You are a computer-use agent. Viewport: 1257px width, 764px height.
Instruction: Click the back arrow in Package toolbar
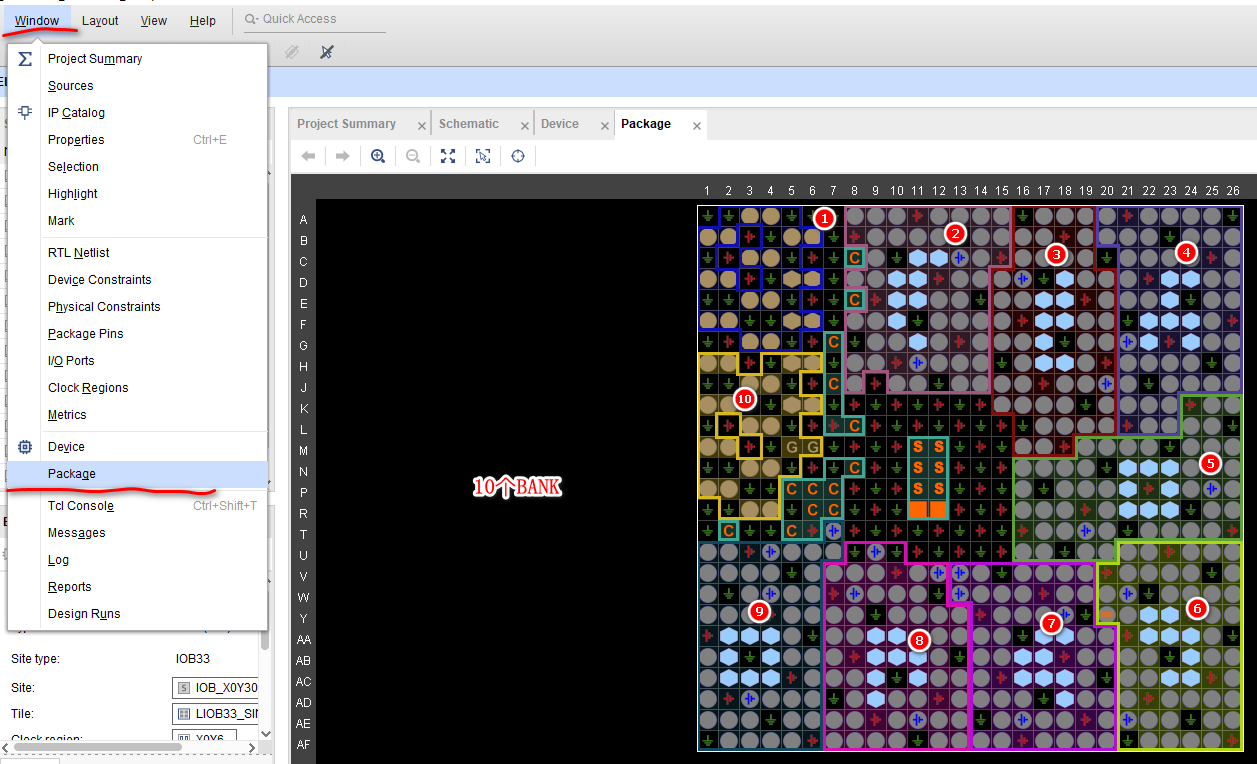tap(309, 156)
